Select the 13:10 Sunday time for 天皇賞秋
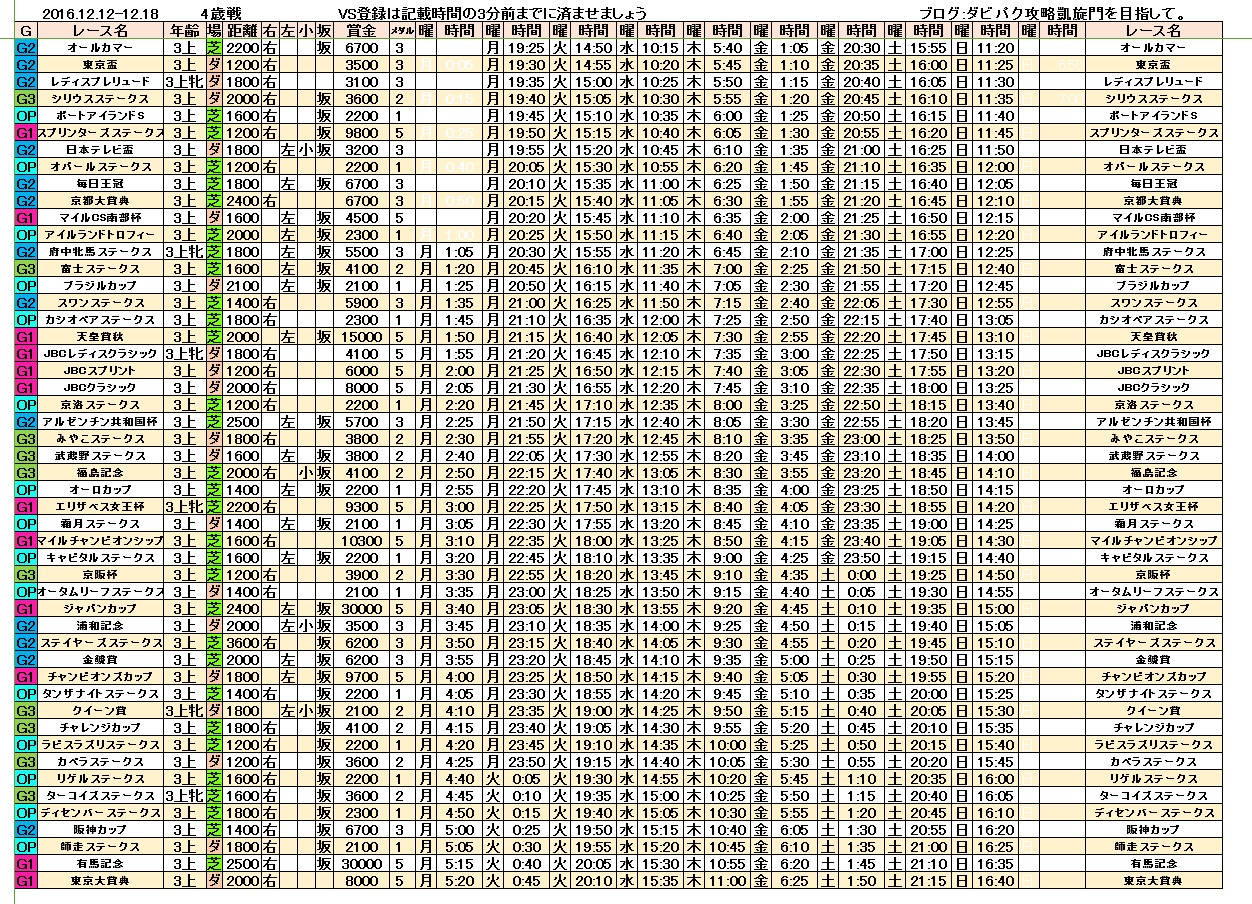 pos(994,337)
